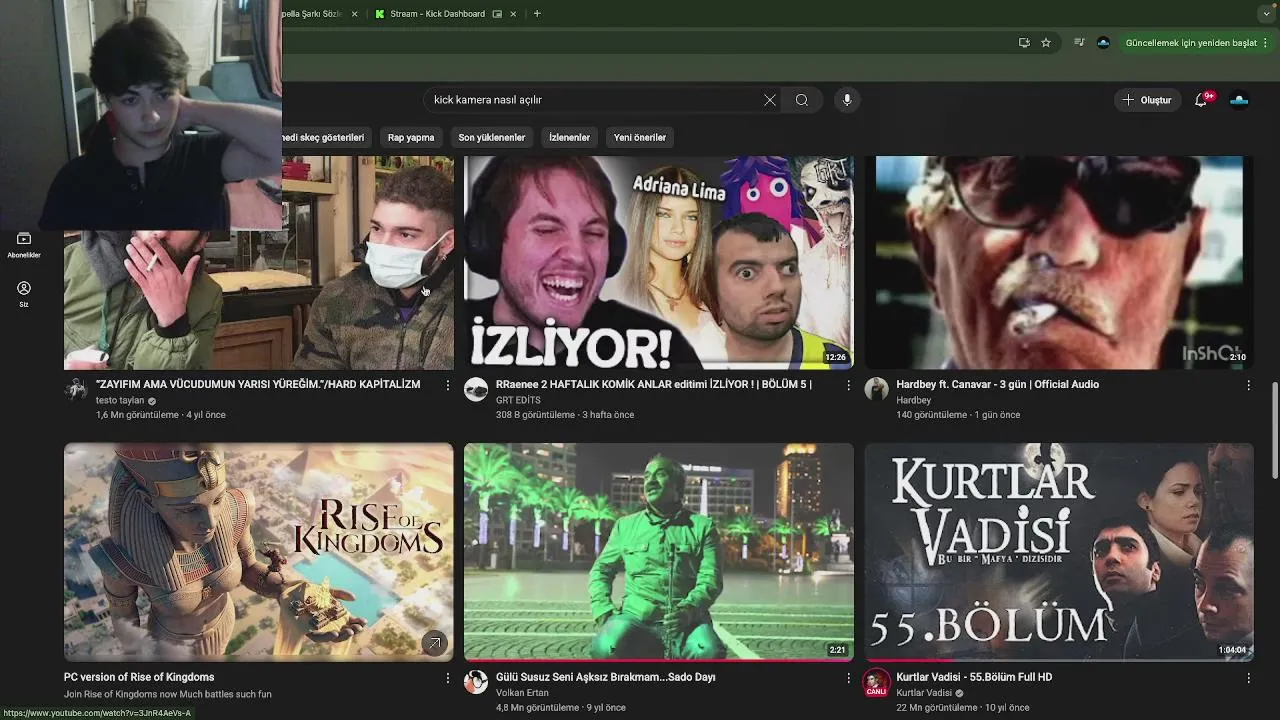Click the picture-in-picture icon on the Kick tab
Screen dimensions: 1280x720
click(497, 14)
